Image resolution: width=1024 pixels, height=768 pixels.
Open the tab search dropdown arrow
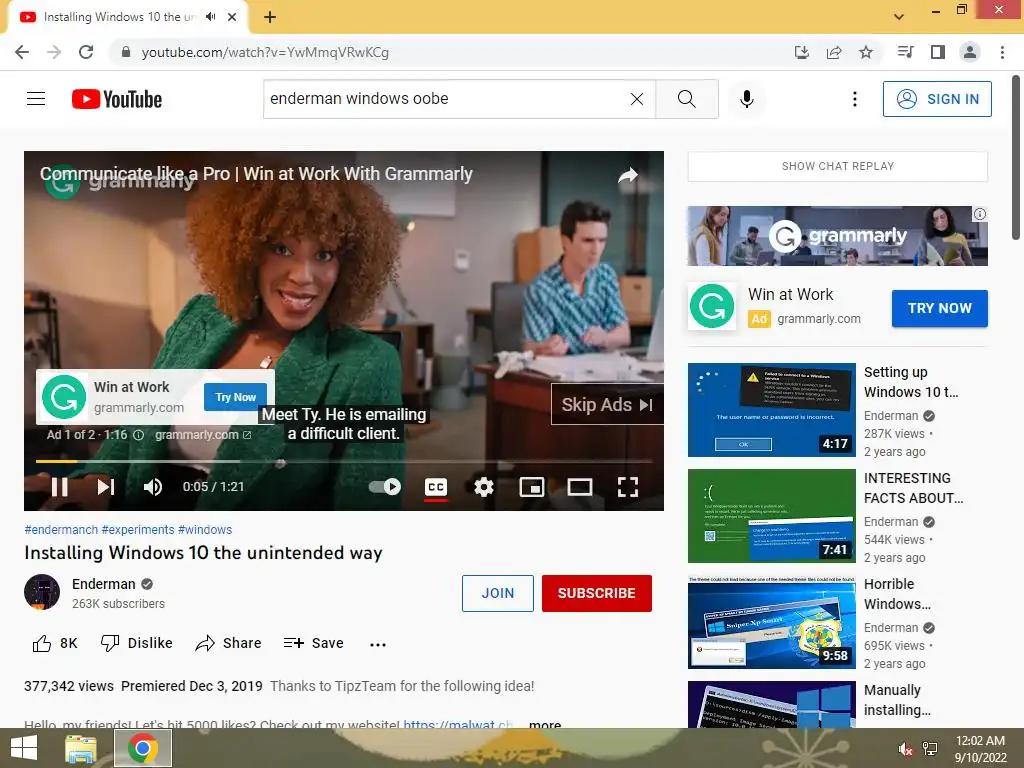click(899, 17)
